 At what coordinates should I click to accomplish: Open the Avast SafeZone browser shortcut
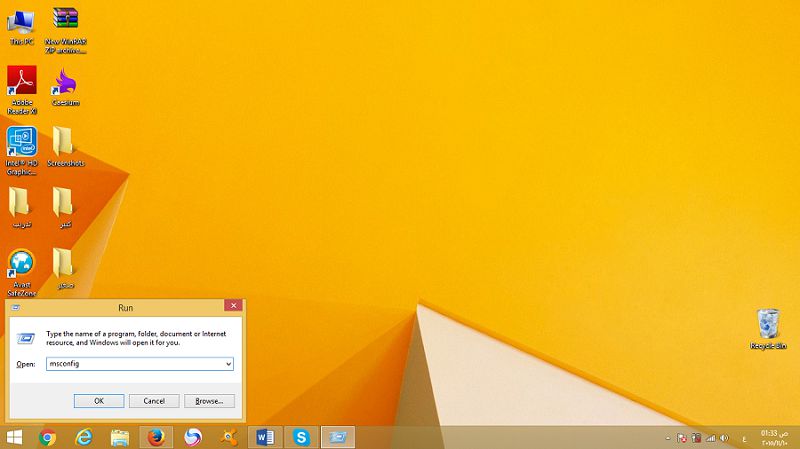[x=21, y=272]
